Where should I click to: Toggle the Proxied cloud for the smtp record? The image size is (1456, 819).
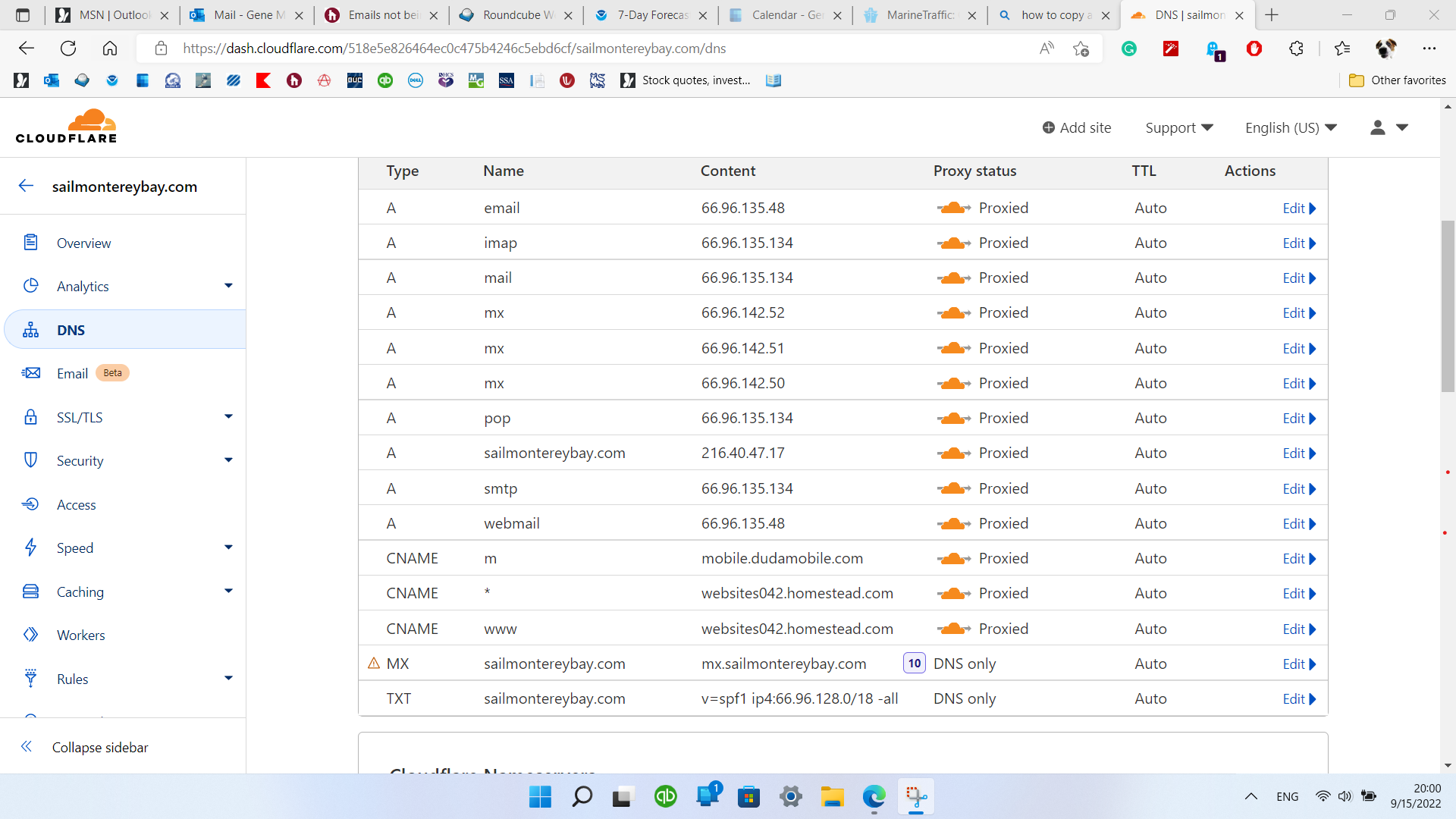coord(954,488)
